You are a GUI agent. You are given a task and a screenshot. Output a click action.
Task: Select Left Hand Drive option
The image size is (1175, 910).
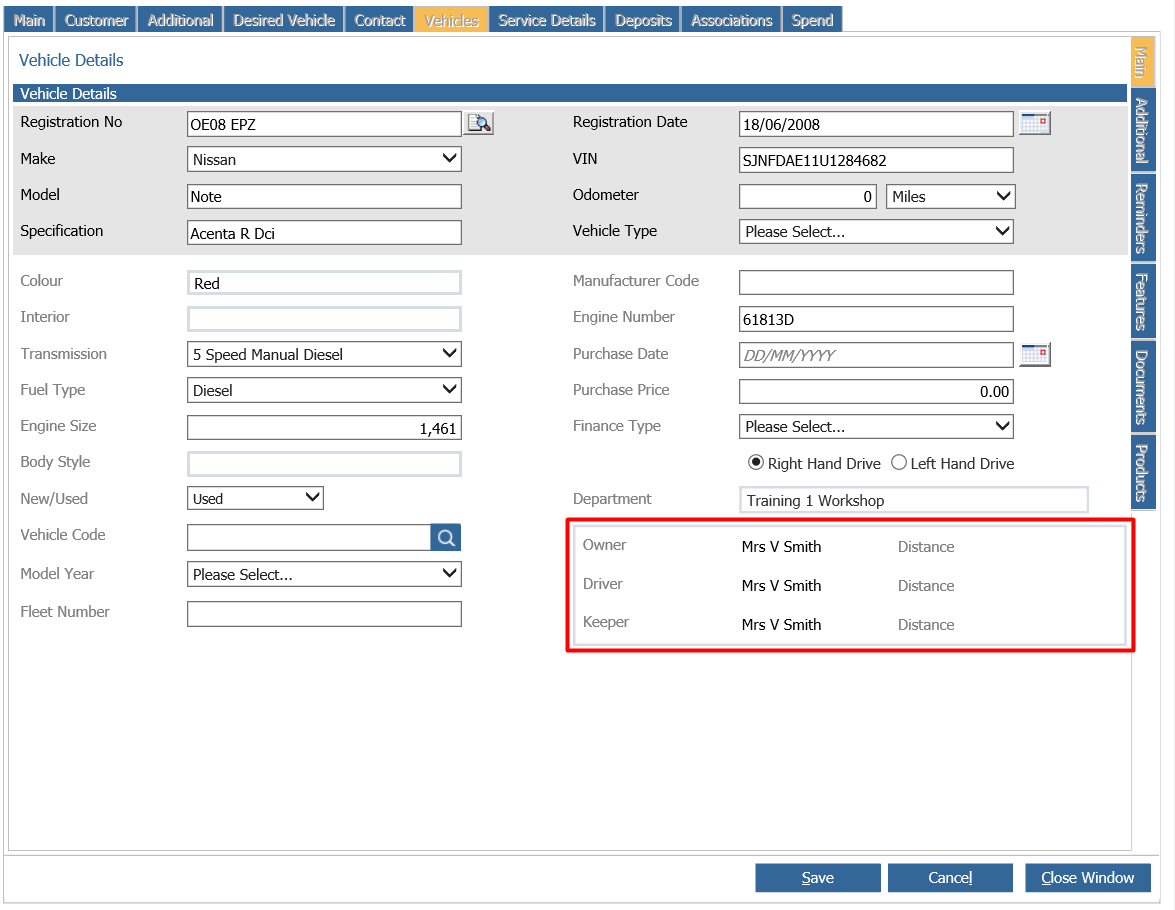click(898, 462)
